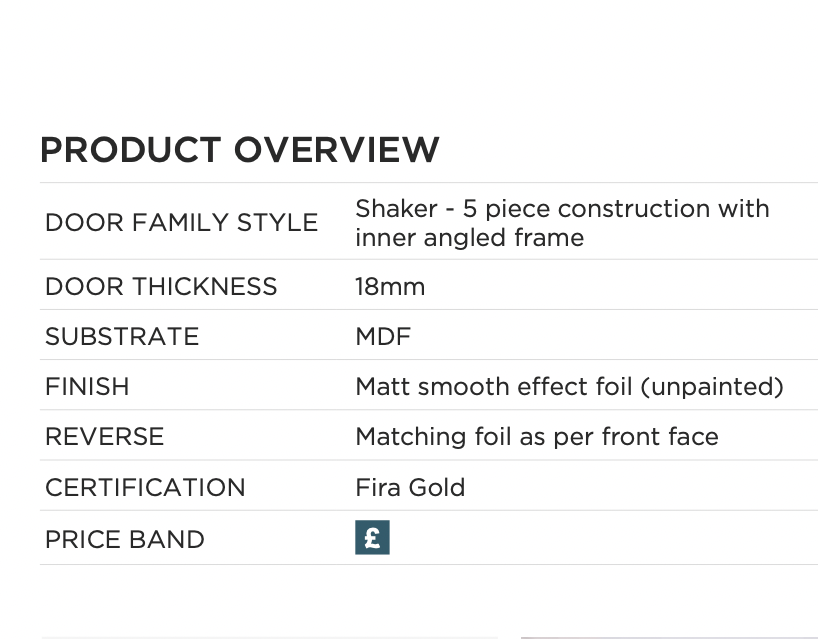Click the 'Matt smooth effect foil' text
The image size is (818, 639).
(494, 387)
